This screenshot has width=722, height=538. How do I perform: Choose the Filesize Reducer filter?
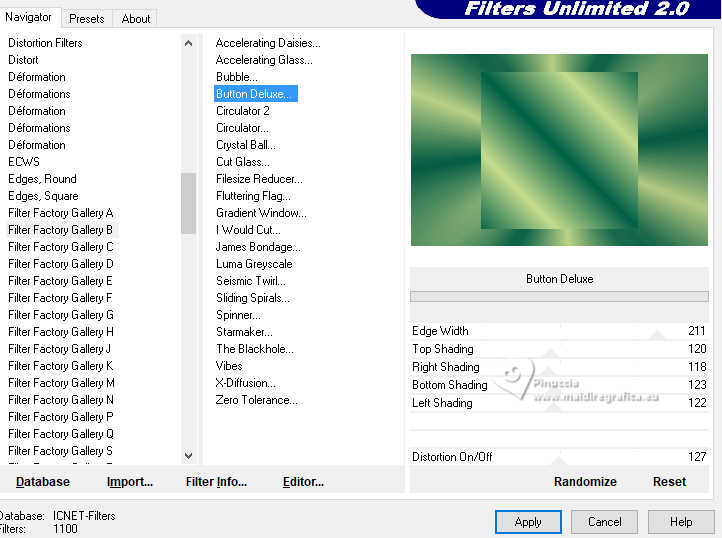point(259,179)
